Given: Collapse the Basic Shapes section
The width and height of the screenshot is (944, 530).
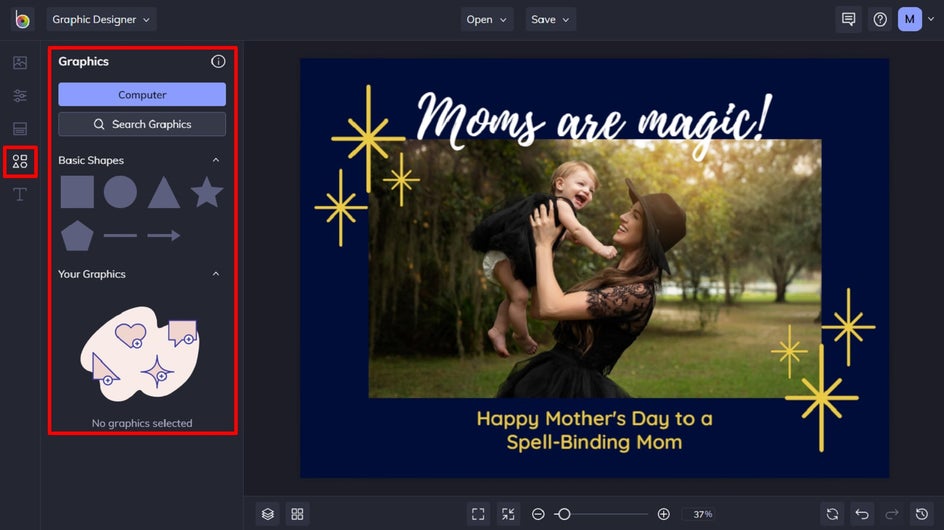Looking at the screenshot, I should 216,160.
